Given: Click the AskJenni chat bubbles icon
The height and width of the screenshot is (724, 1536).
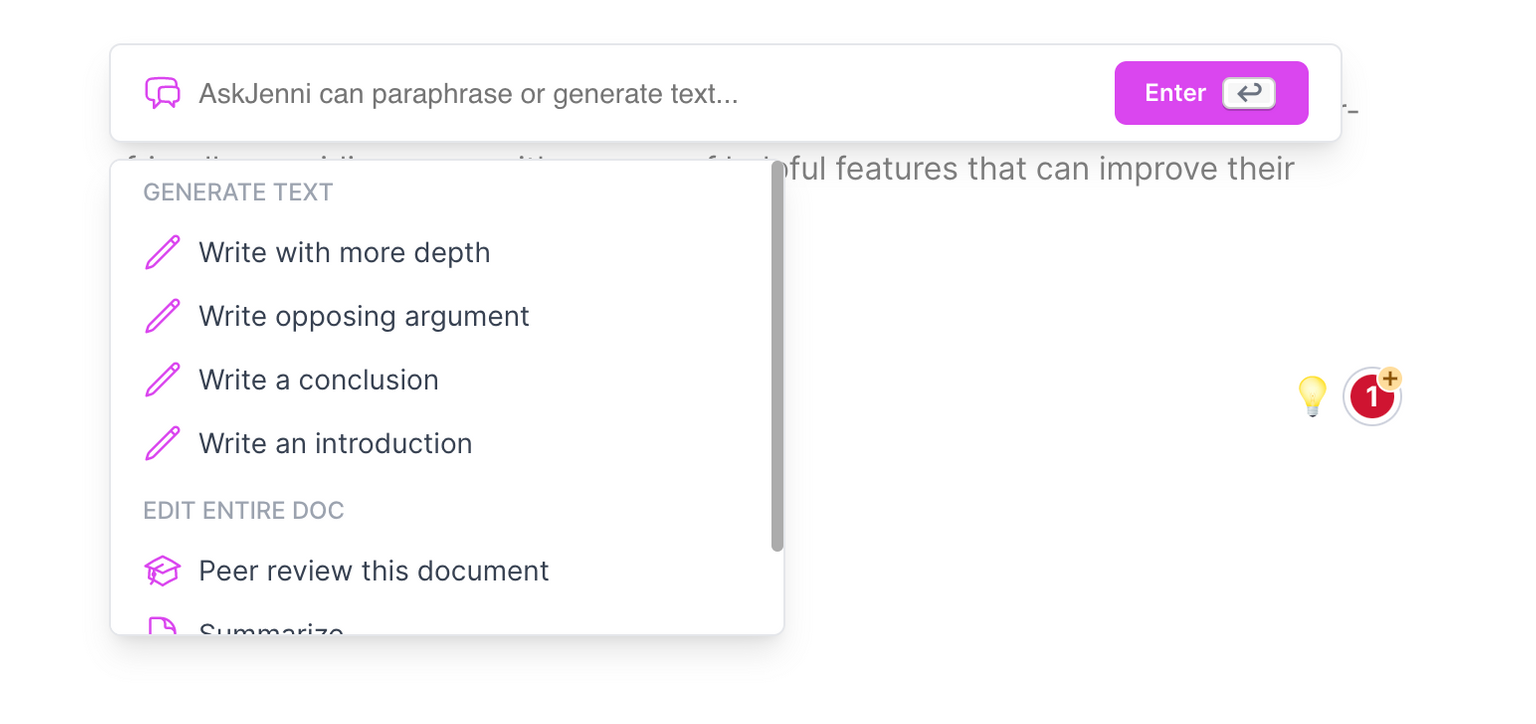Looking at the screenshot, I should (x=162, y=93).
